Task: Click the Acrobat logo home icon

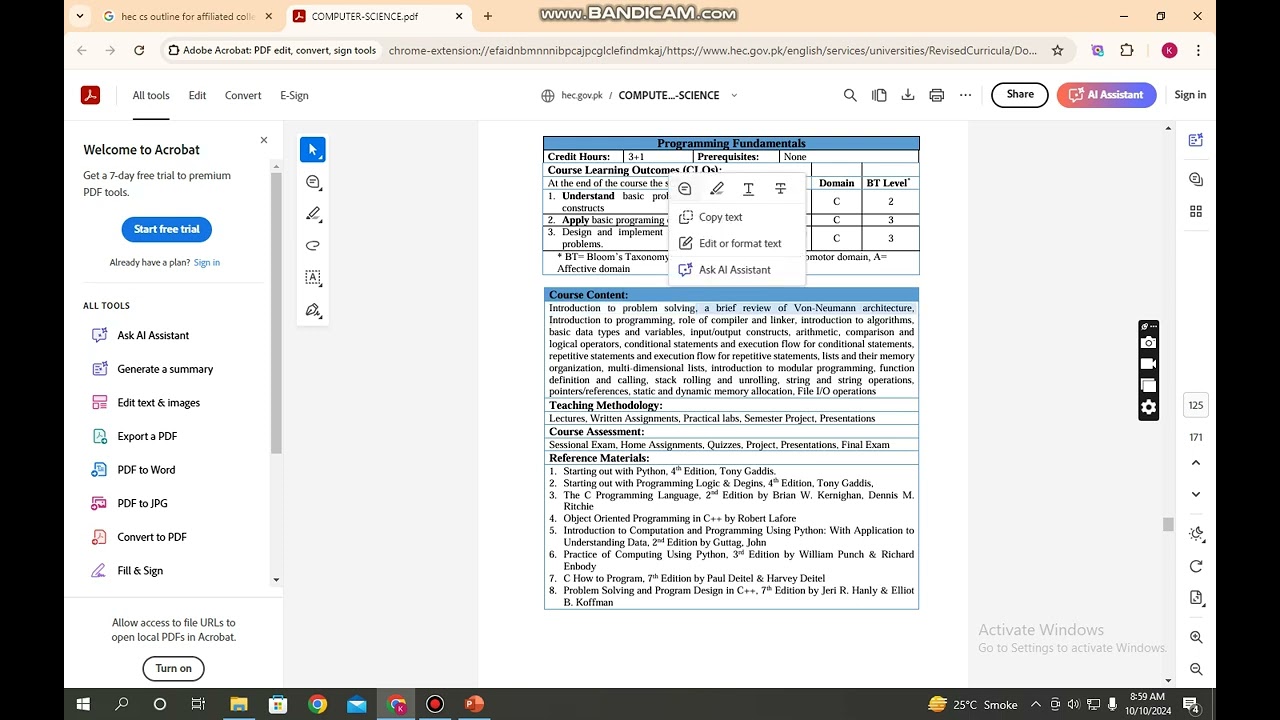Action: [90, 95]
